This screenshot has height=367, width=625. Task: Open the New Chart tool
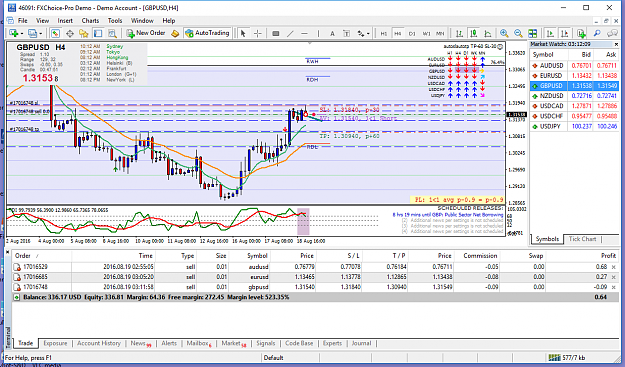(13, 33)
